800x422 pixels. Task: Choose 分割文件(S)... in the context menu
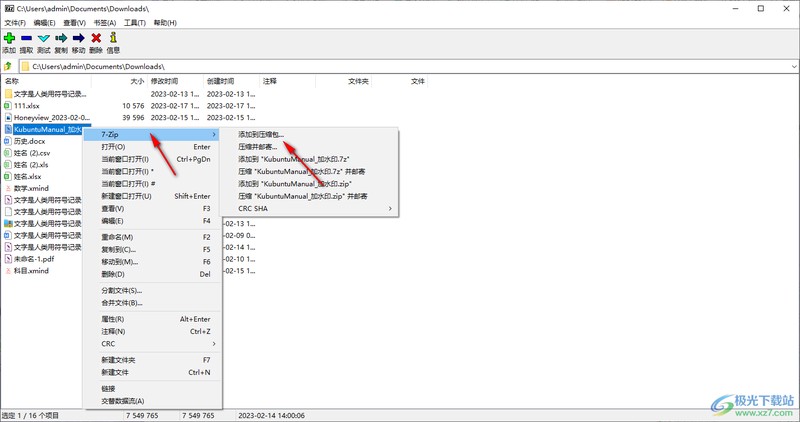tap(153, 290)
